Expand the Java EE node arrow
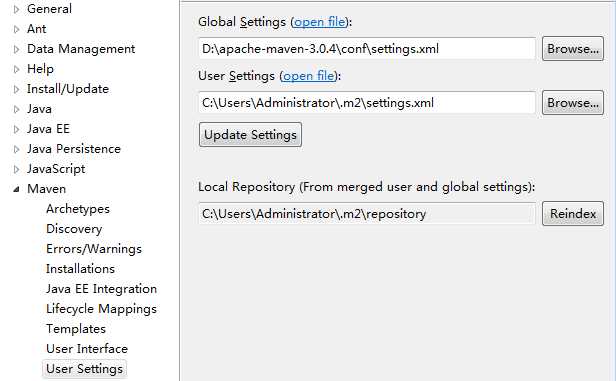616x381 pixels. (16, 129)
